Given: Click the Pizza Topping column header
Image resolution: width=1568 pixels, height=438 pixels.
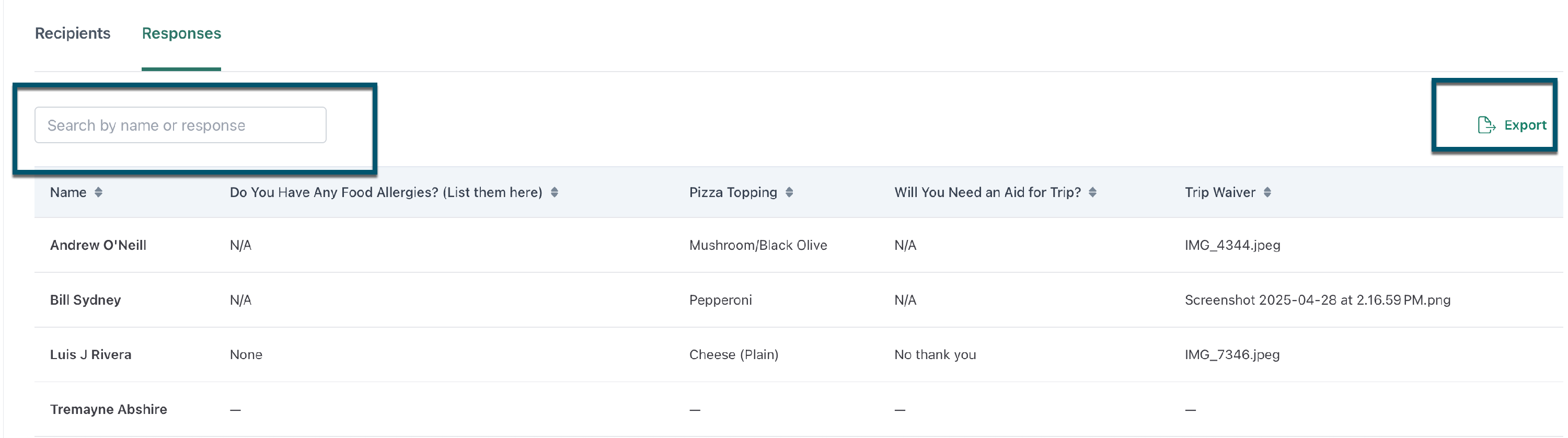Looking at the screenshot, I should click(733, 192).
